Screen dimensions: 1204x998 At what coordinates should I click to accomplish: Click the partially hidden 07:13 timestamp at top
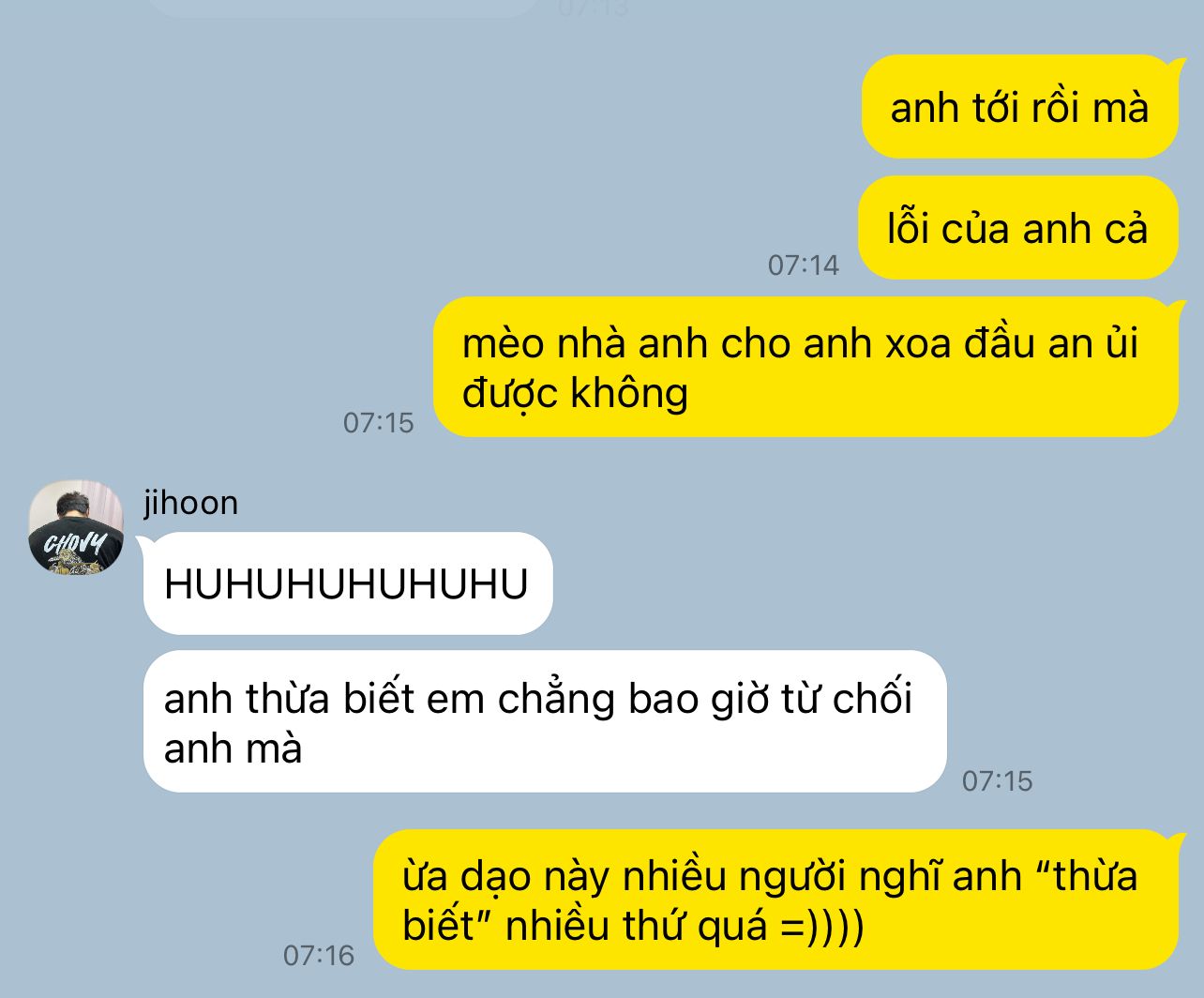pyautogui.click(x=593, y=8)
